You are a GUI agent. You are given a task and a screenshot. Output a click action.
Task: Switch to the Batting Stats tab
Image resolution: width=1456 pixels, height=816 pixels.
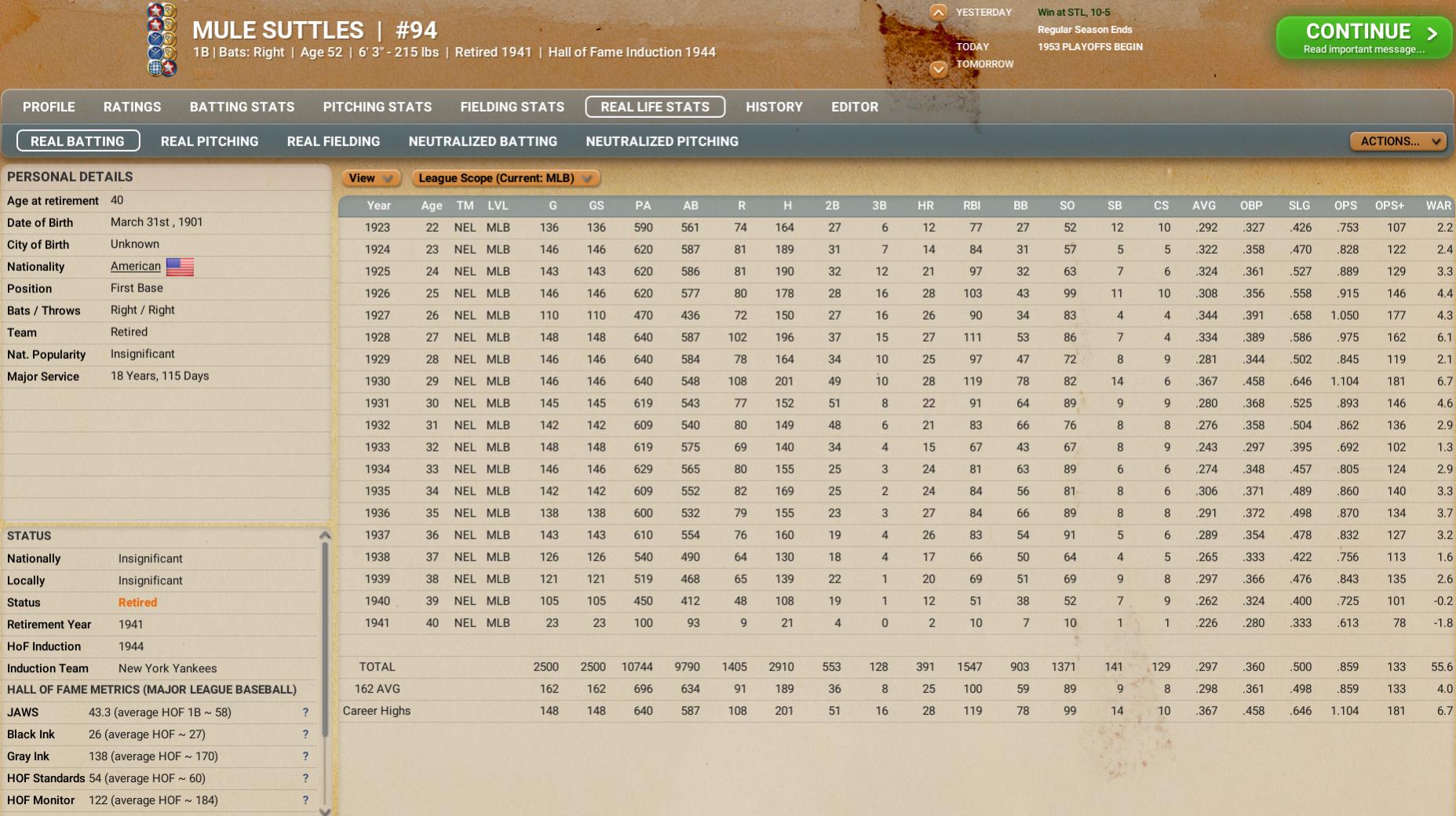[x=242, y=107]
